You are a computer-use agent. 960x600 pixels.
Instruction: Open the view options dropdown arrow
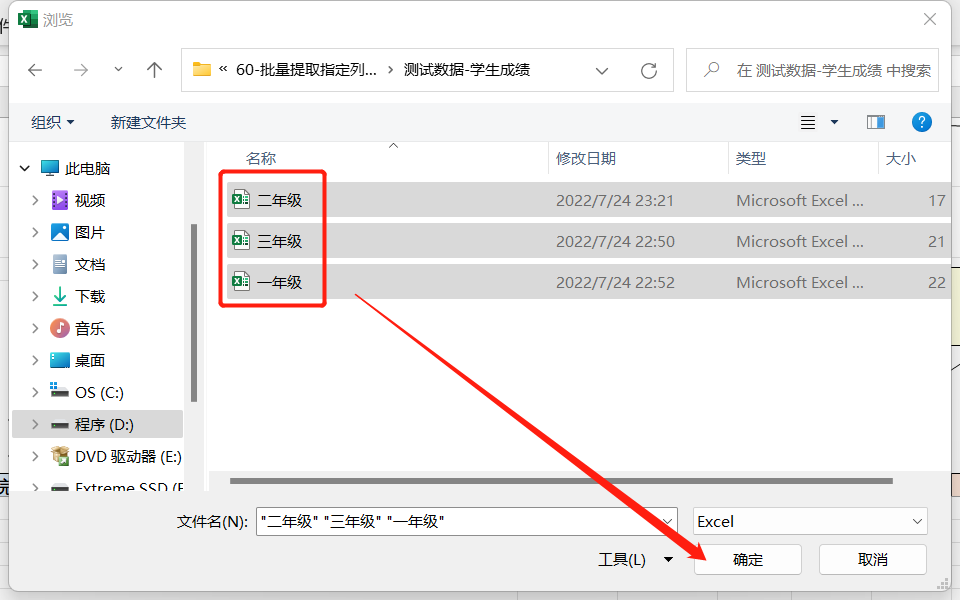(834, 122)
